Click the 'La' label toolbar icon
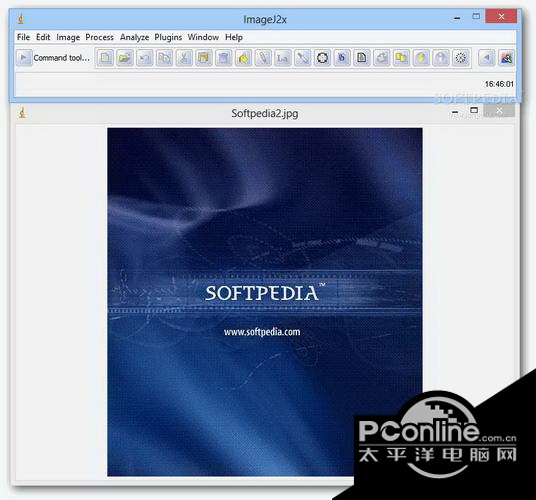Image resolution: width=536 pixels, height=500 pixels. pyautogui.click(x=283, y=58)
